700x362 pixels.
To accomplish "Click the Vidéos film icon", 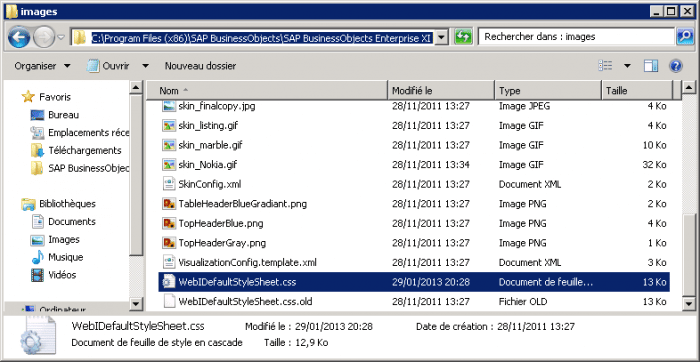I will point(37,275).
